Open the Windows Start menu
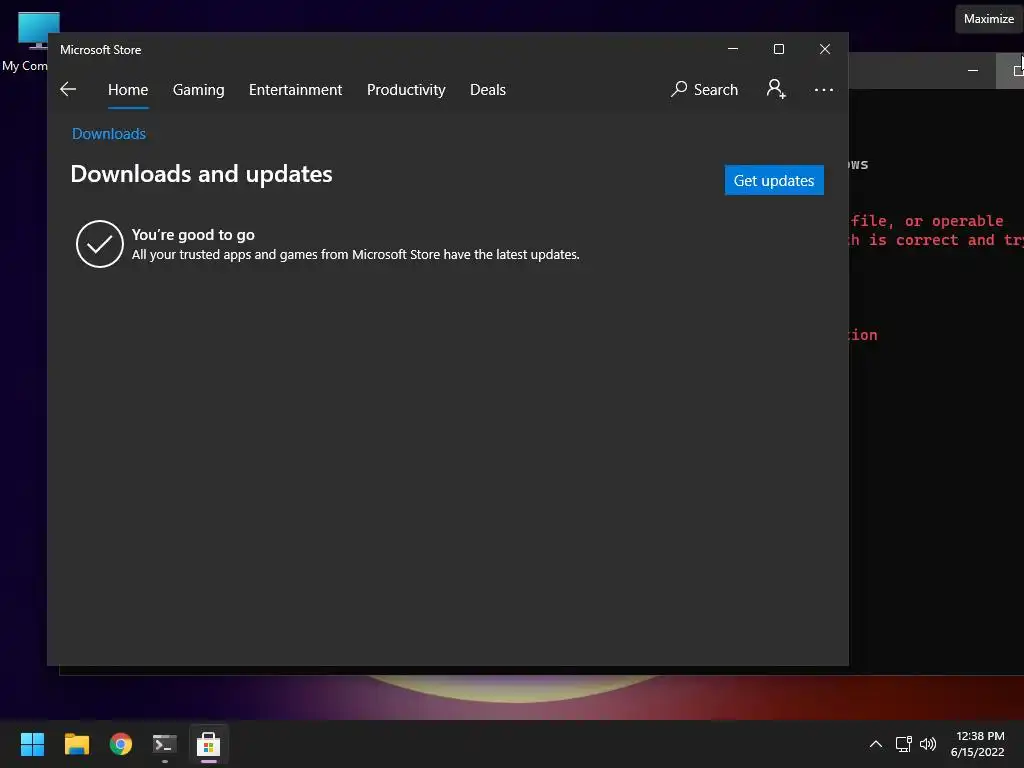The image size is (1024, 768). [x=32, y=744]
